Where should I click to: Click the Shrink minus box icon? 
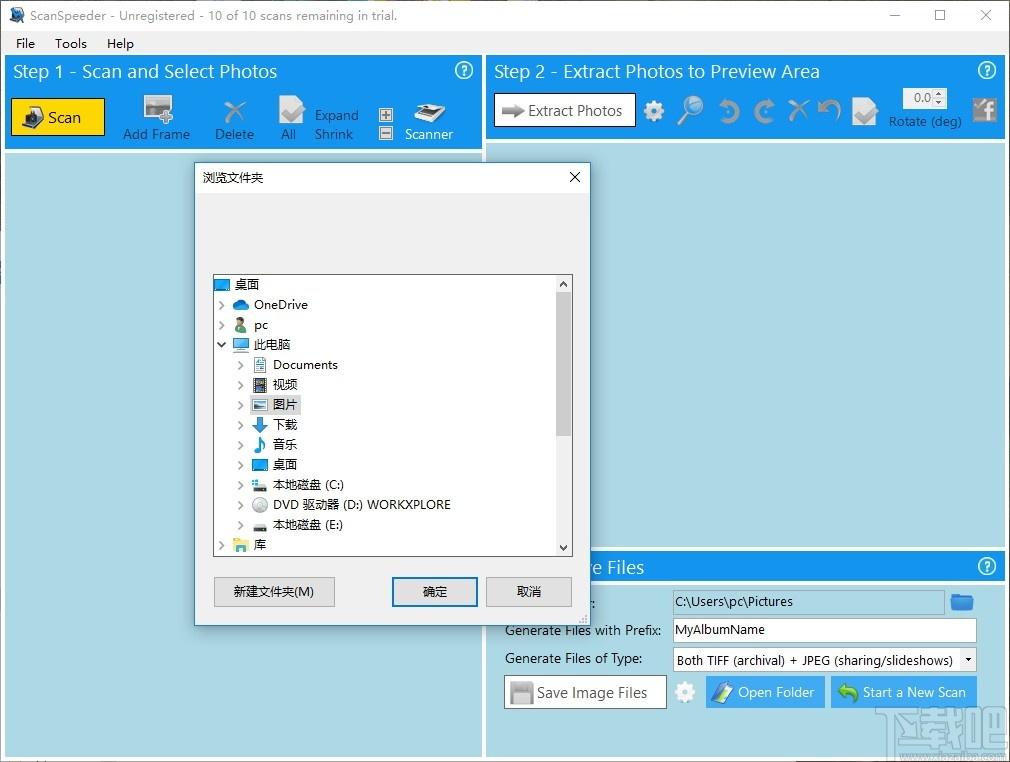[x=386, y=133]
